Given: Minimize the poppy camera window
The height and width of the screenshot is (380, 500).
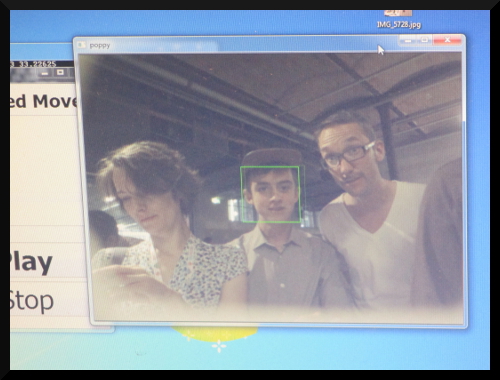Looking at the screenshot, I should tap(408, 40).
